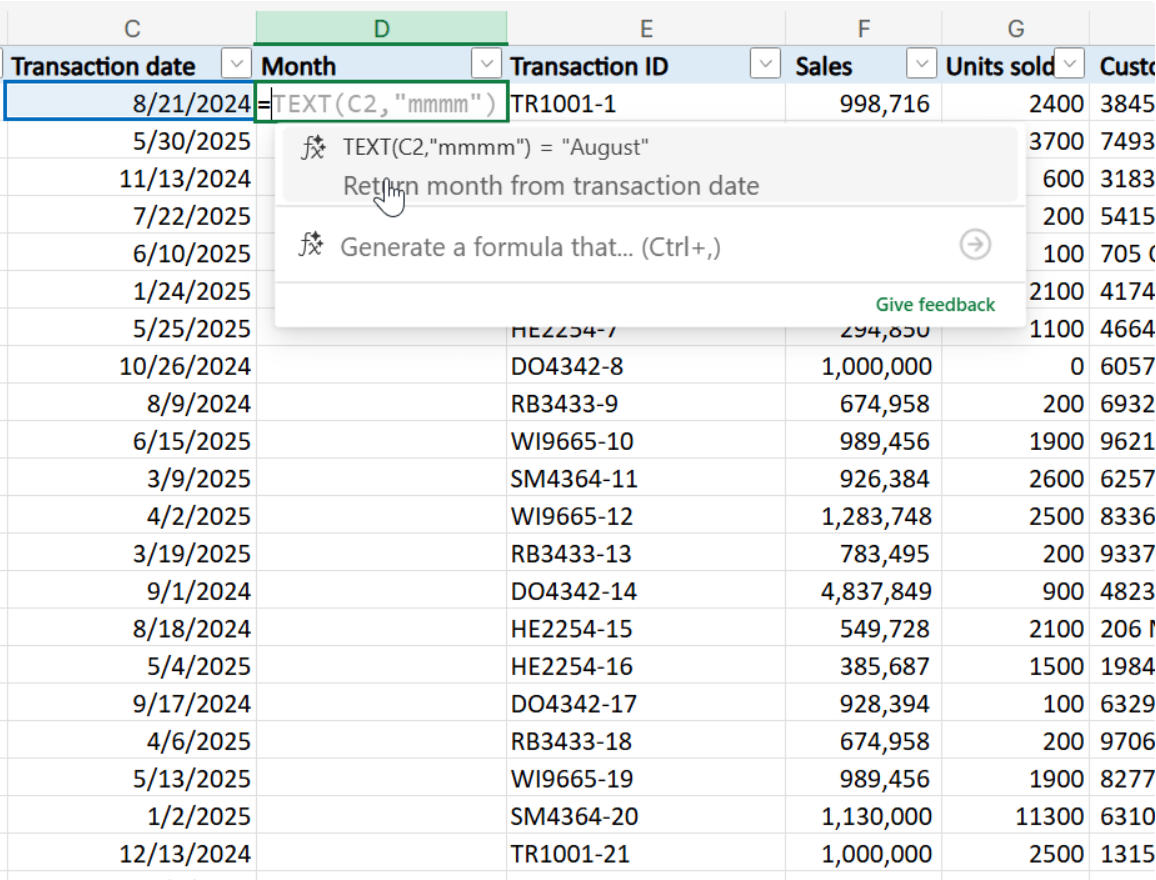Image resolution: width=1156 pixels, height=880 pixels.
Task: Select the Sales value 4,837,849 cell
Action: (x=863, y=591)
